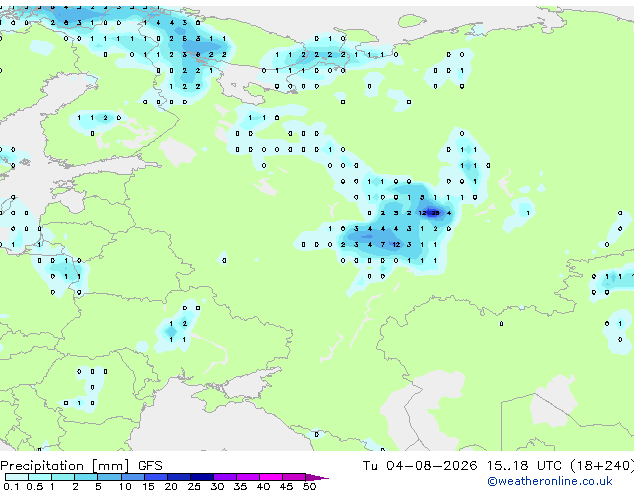Viewport: 634px width, 490px height.
Task: Select the legend swatch between 40 and 45
Action: 271,477
